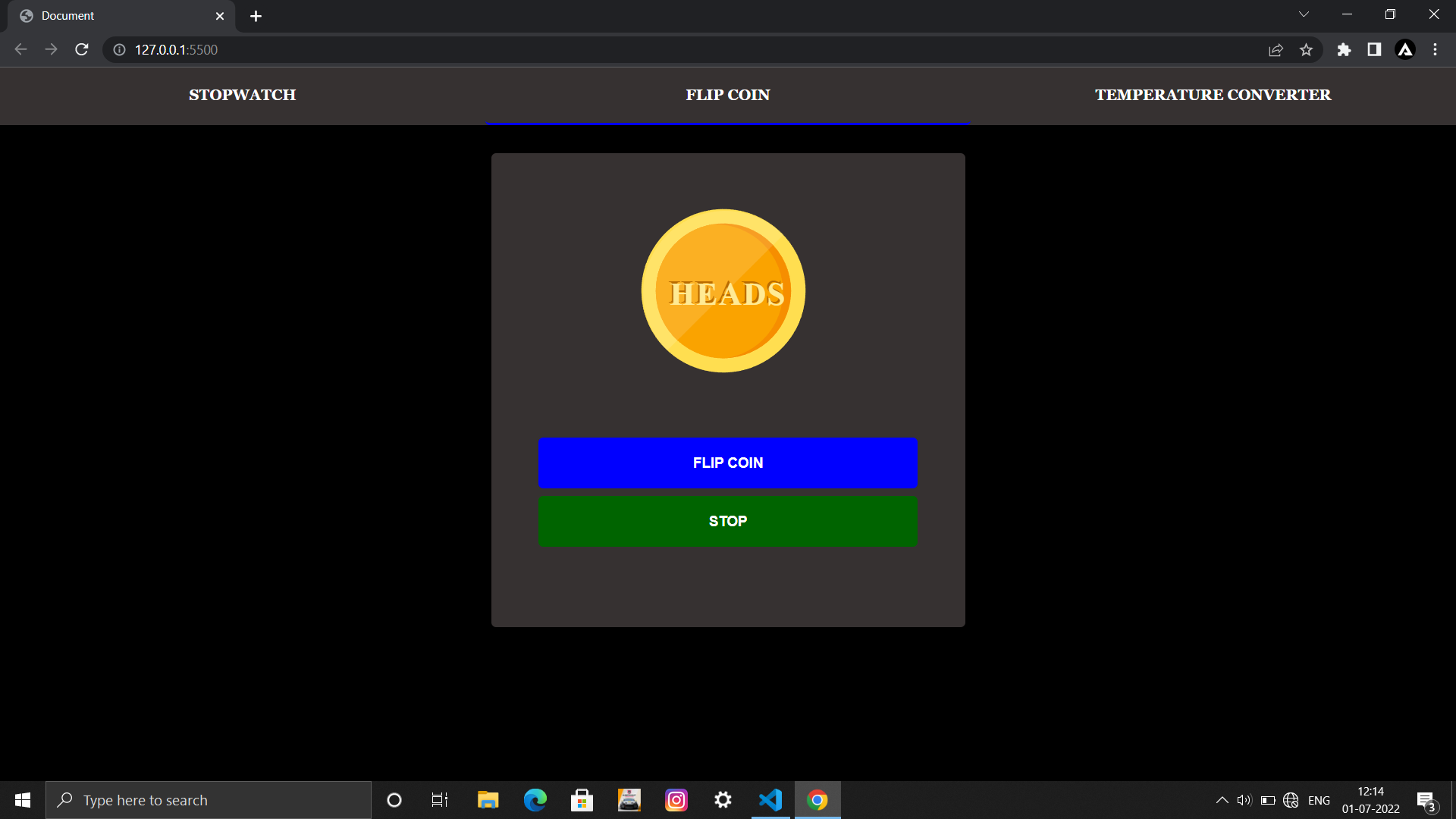1456x819 pixels.
Task: Open the volume speaker icon
Action: [x=1244, y=800]
